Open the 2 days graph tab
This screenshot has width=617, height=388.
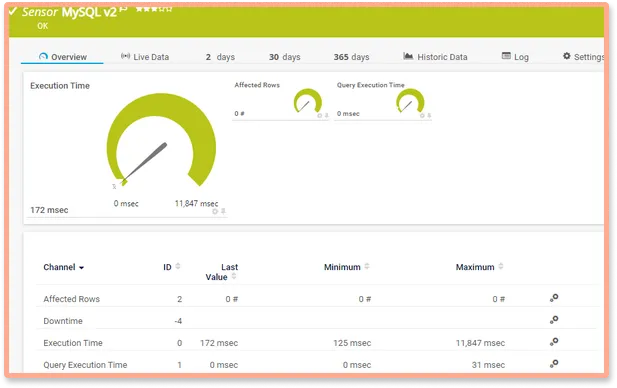220,57
